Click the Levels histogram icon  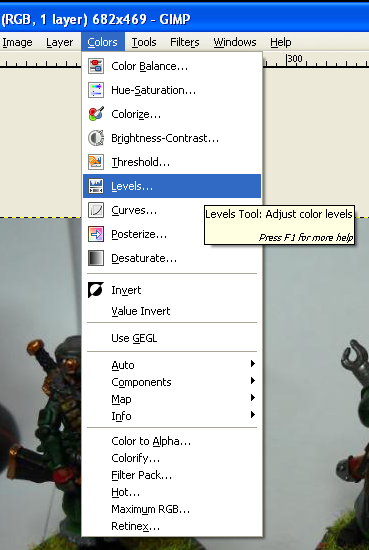point(96,186)
